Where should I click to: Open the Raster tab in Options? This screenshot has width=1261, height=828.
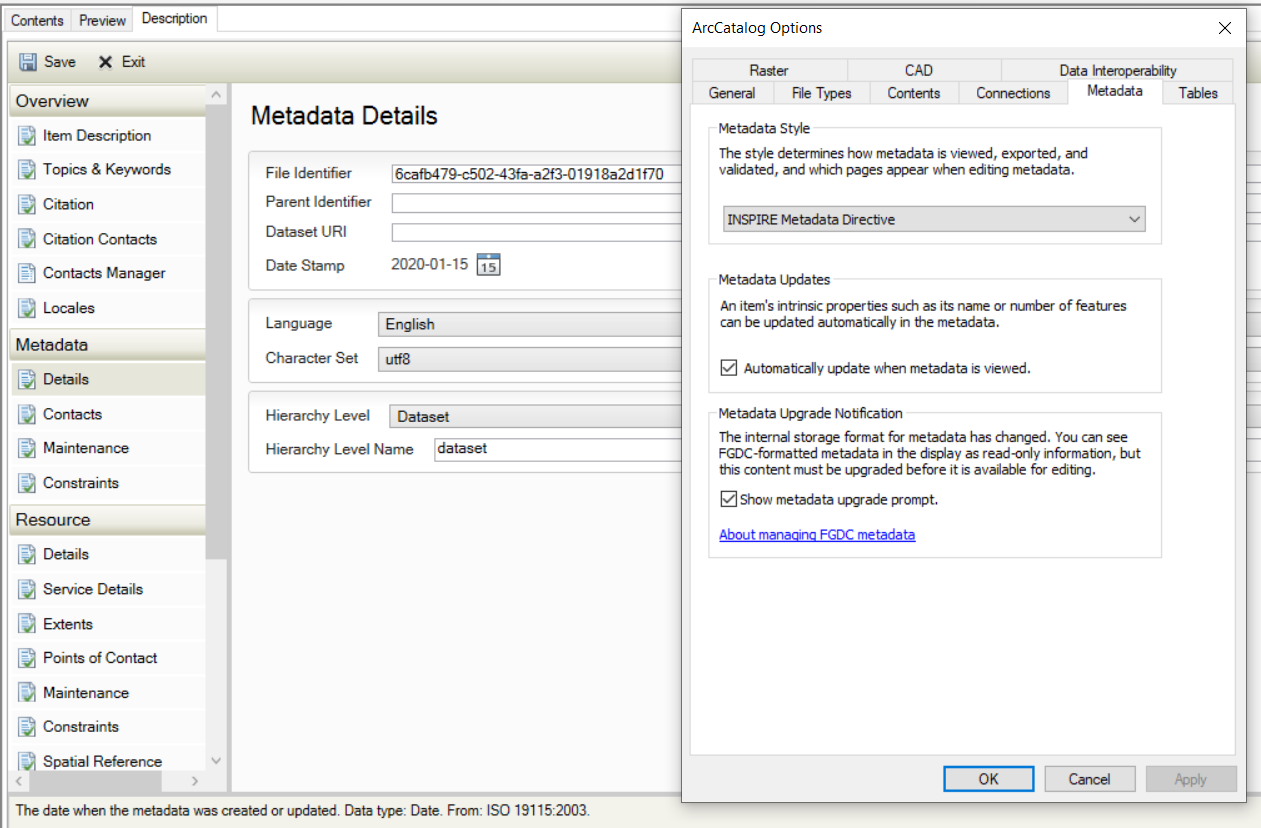pos(769,70)
